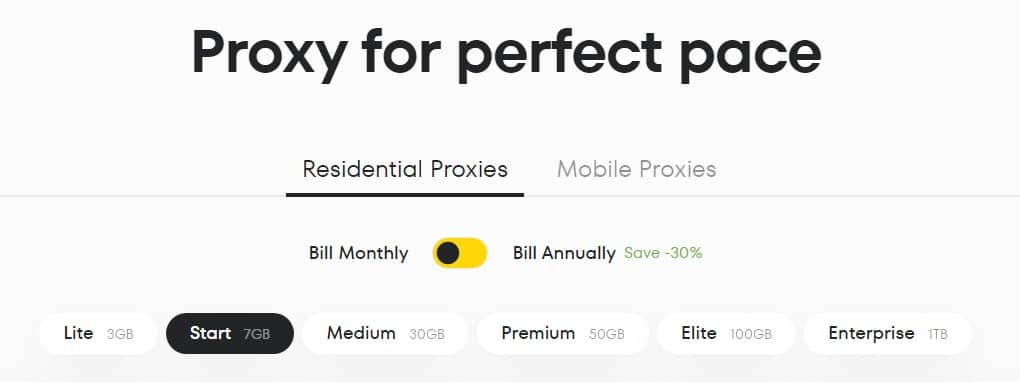Choose the Enterprise plan
Image resolution: width=1020 pixels, height=383 pixels.
[x=887, y=334]
